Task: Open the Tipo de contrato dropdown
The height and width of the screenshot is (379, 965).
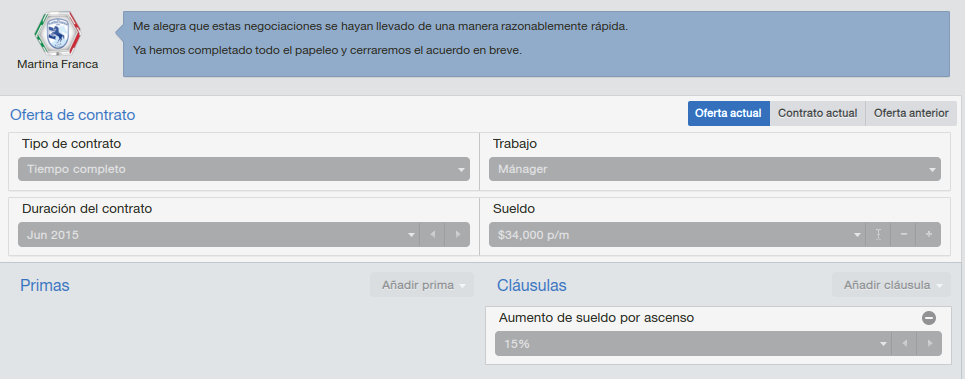Action: (244, 169)
